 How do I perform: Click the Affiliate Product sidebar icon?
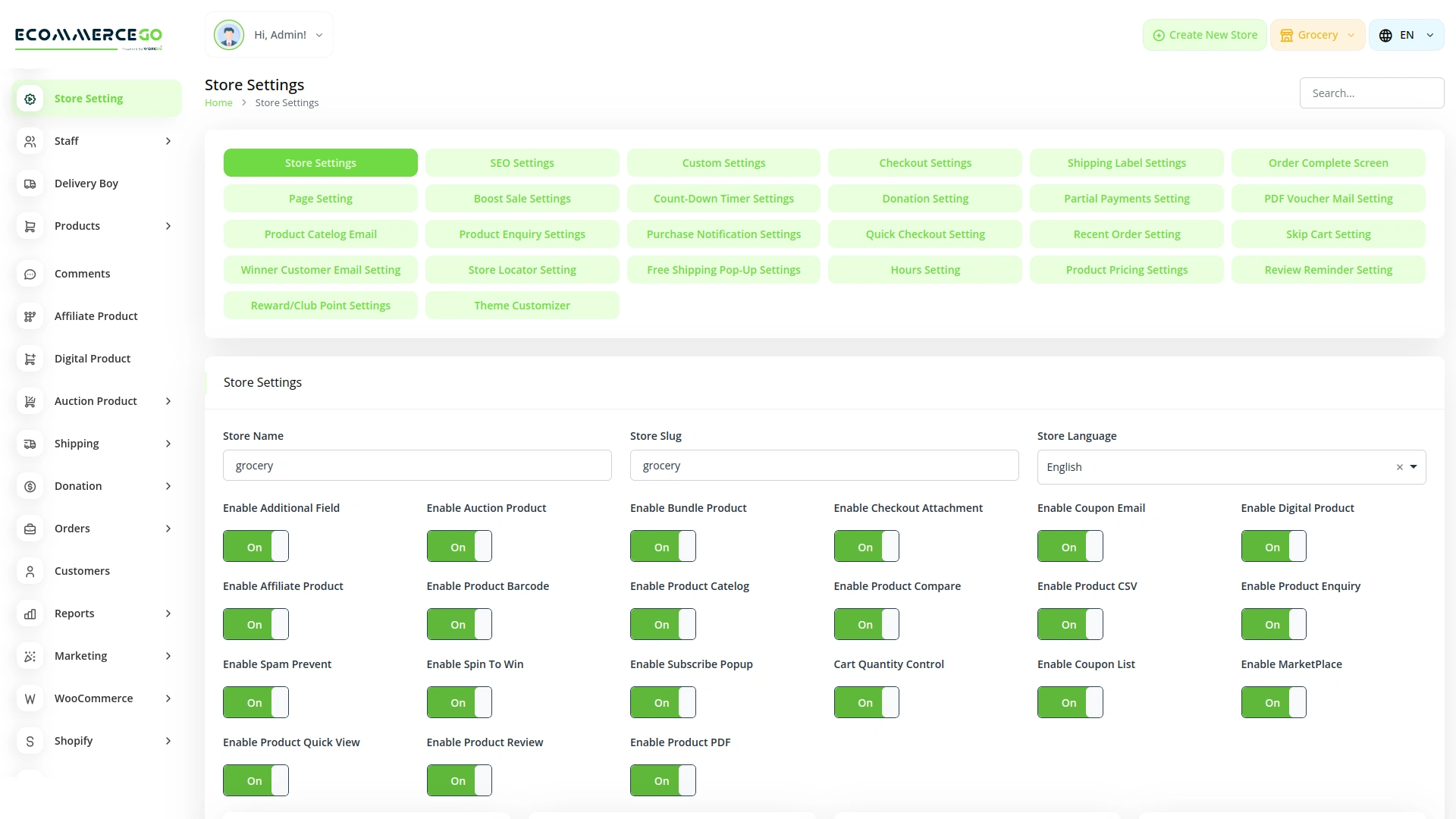30,316
